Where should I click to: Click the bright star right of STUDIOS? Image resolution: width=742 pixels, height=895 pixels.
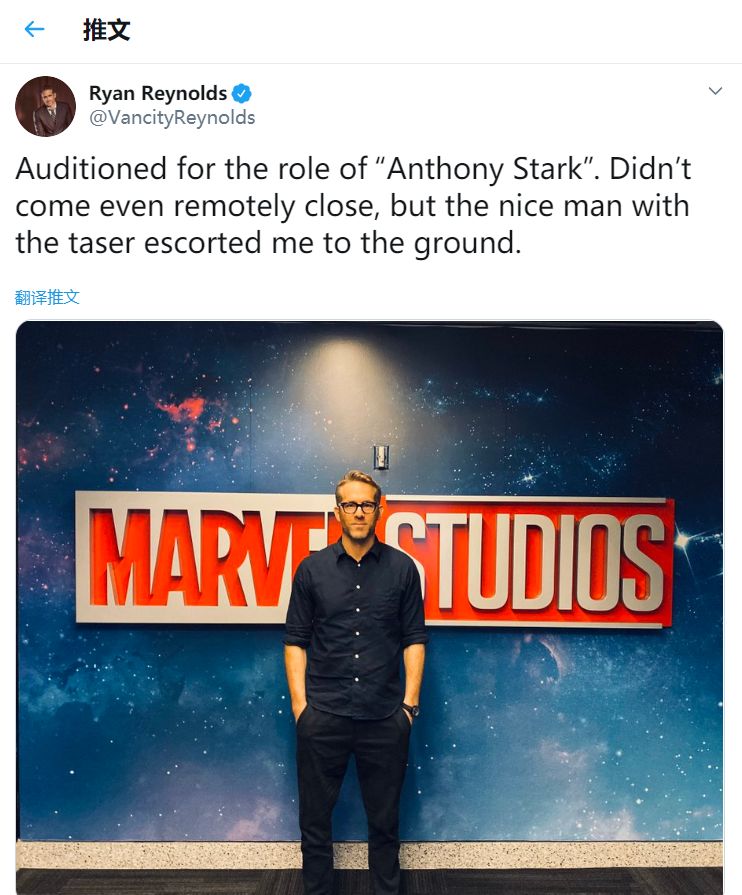pyautogui.click(x=683, y=539)
